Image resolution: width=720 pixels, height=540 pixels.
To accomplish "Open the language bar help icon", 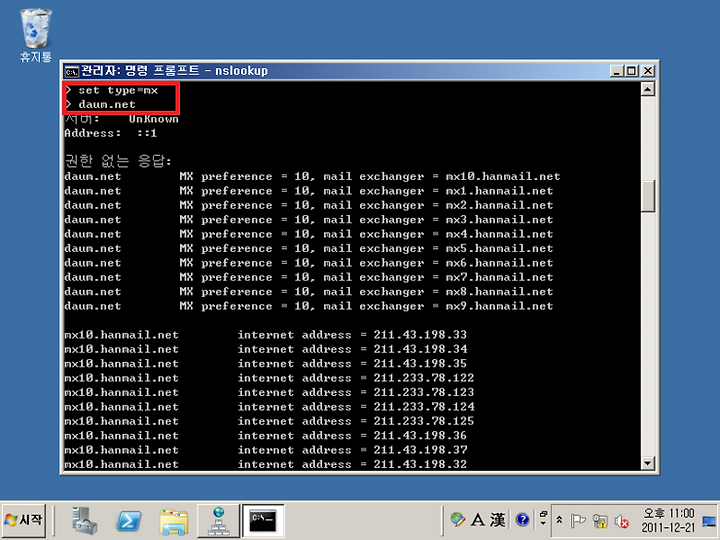I will point(523,520).
